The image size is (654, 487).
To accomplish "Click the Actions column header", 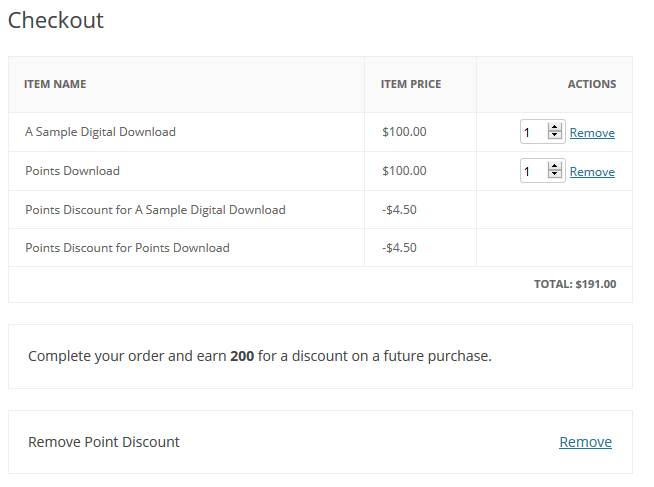I will tap(591, 84).
